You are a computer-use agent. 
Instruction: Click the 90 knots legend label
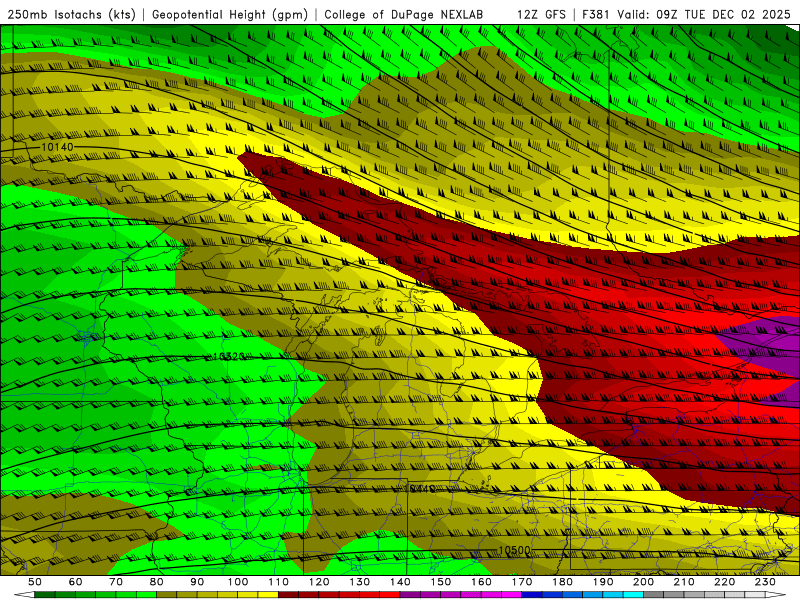click(x=197, y=582)
